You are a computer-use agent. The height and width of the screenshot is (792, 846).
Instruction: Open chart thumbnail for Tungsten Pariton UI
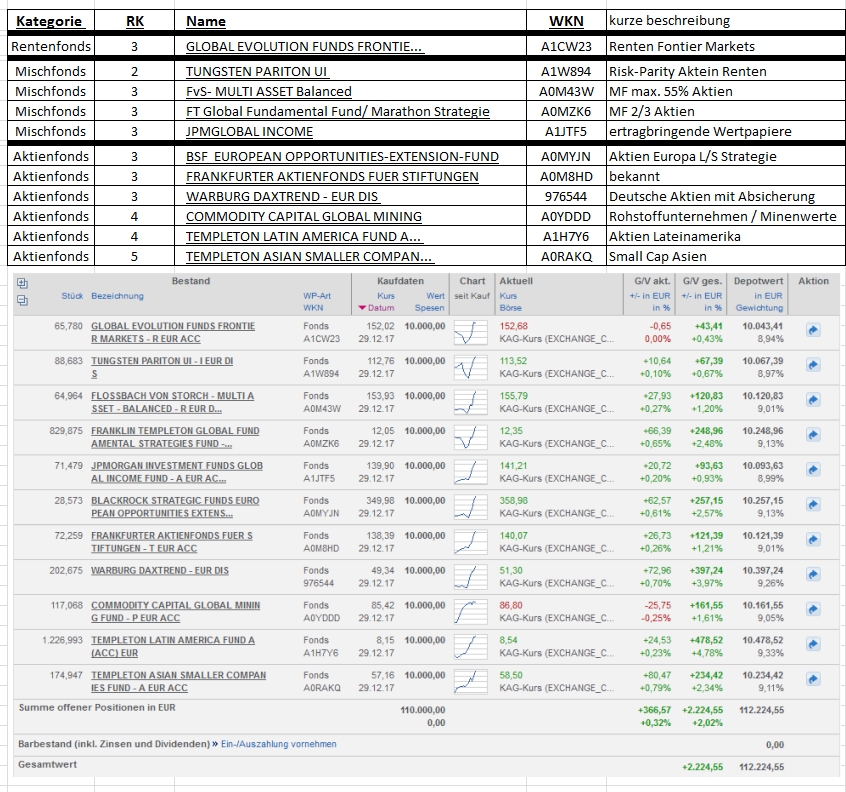click(470, 367)
